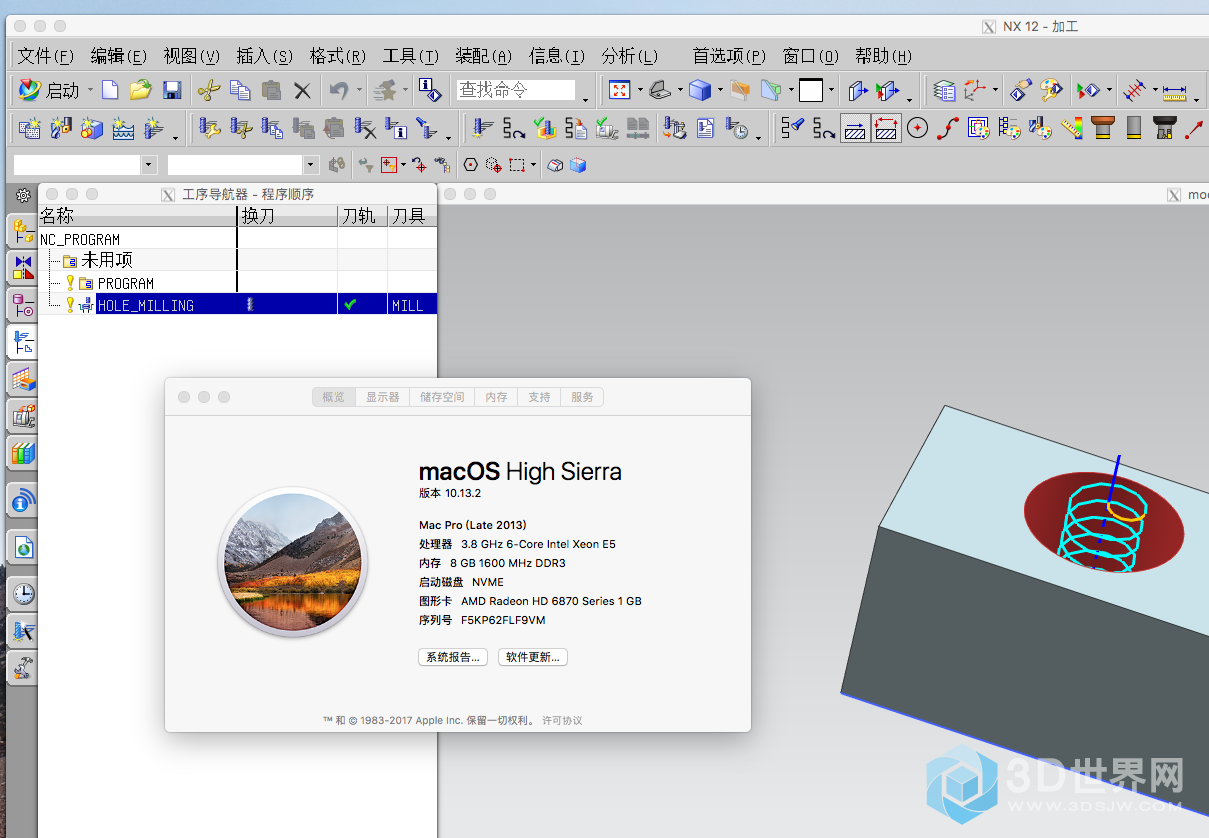Click the white background color swatch
Viewport: 1209px width, 838px height.
tap(811, 90)
